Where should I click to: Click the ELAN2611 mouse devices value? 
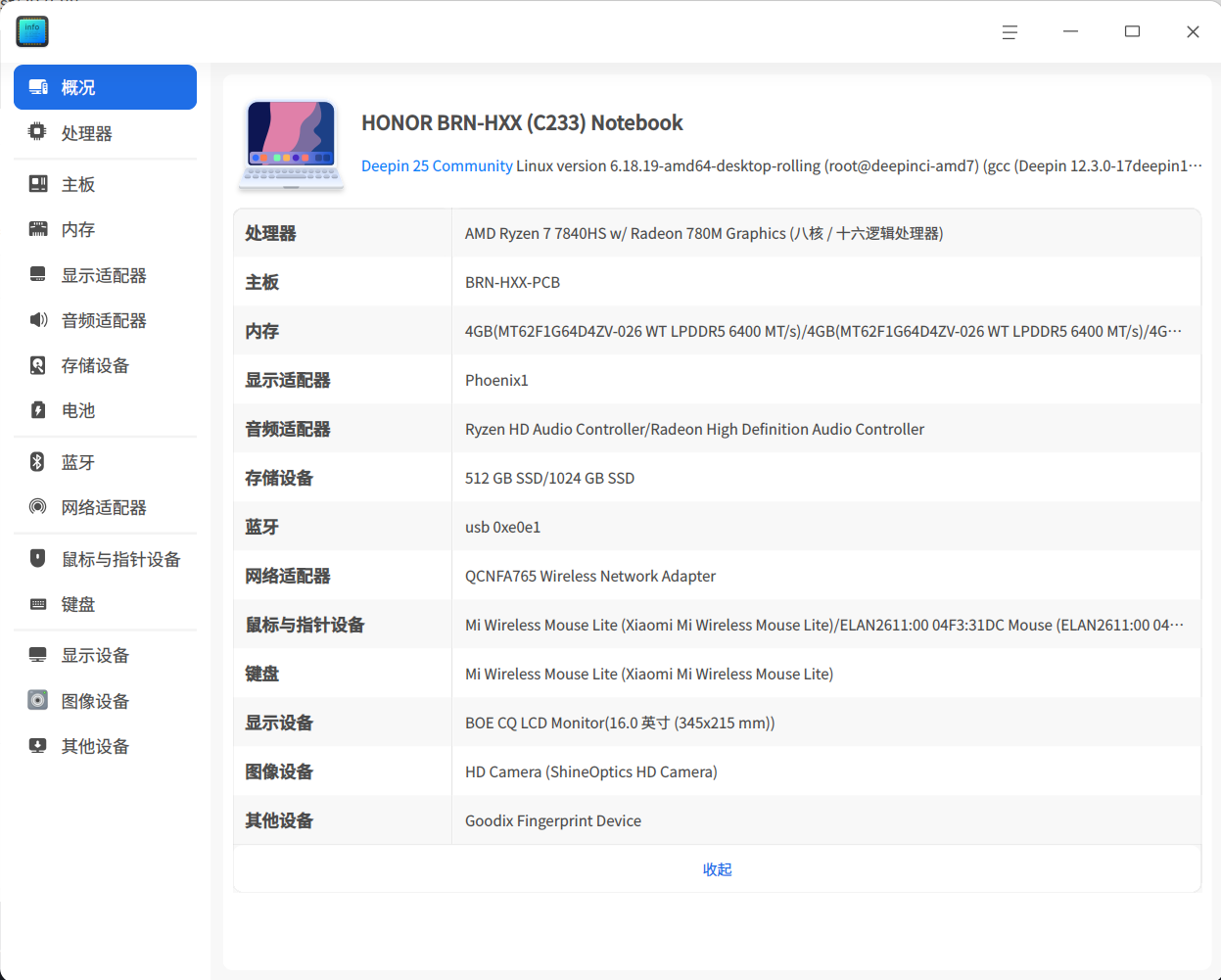pyautogui.click(x=824, y=625)
